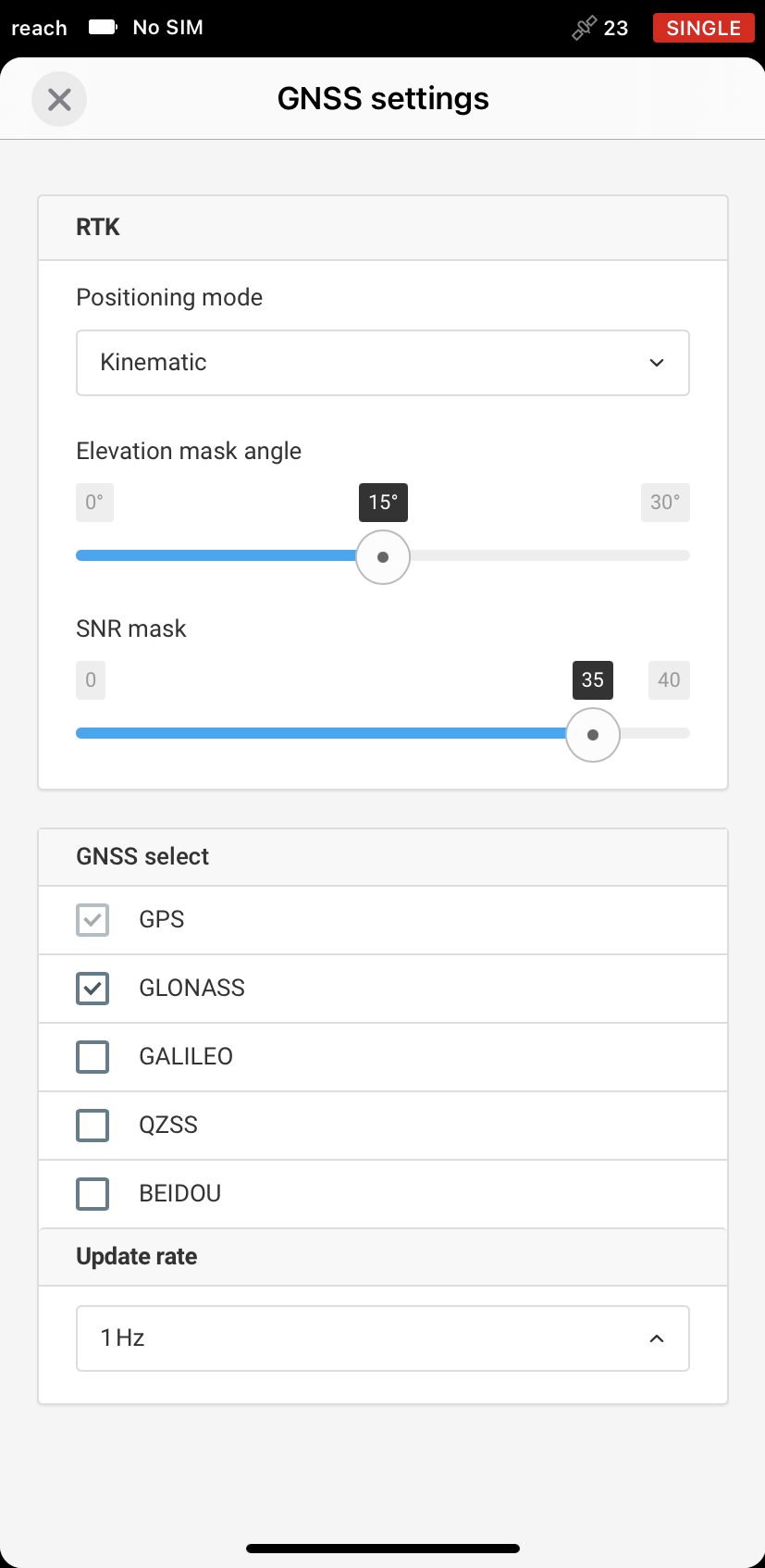This screenshot has height=1568, width=765.
Task: Close the GNSS settings screen
Action: [59, 99]
